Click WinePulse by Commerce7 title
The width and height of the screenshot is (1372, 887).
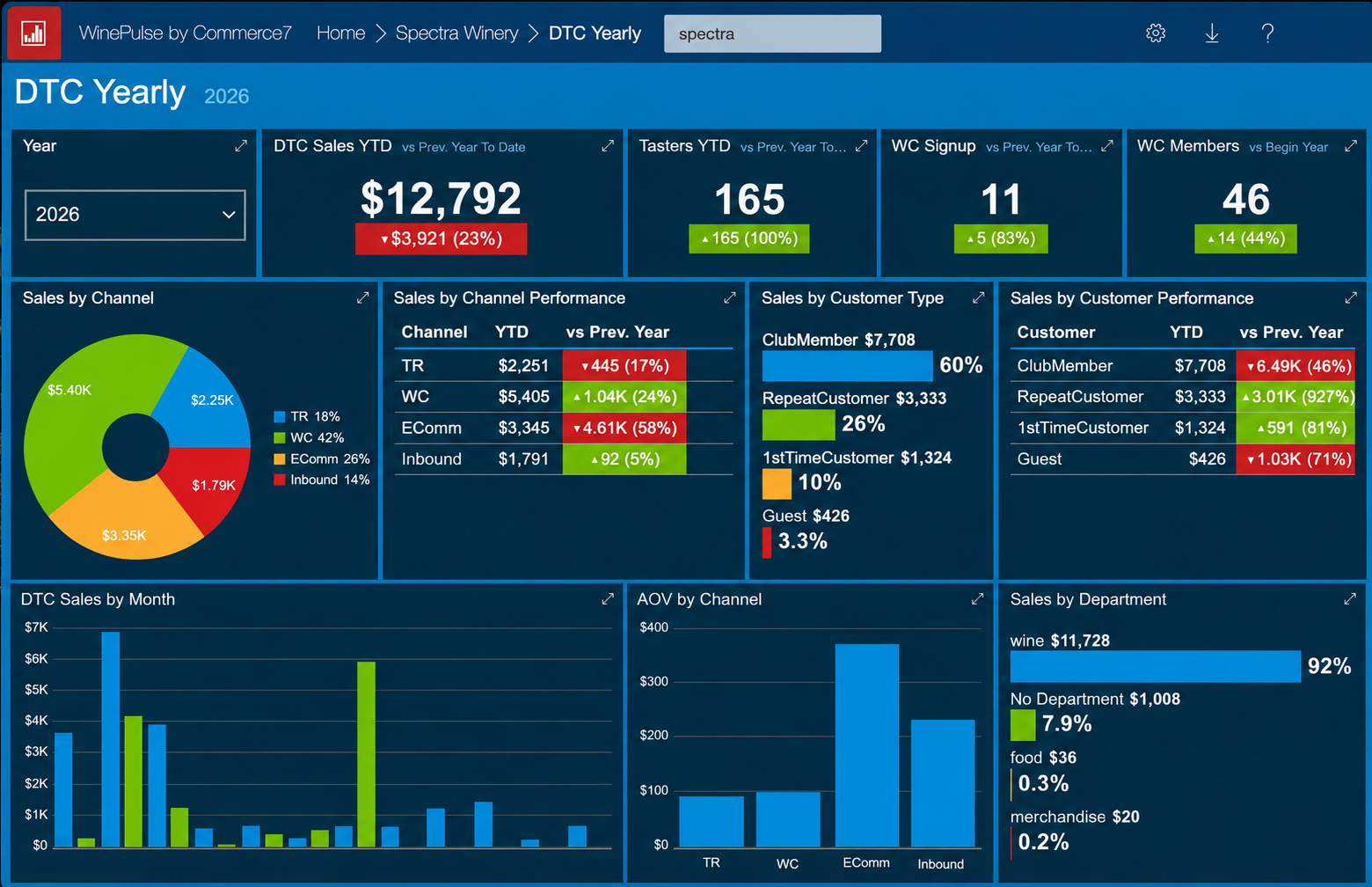point(185,33)
